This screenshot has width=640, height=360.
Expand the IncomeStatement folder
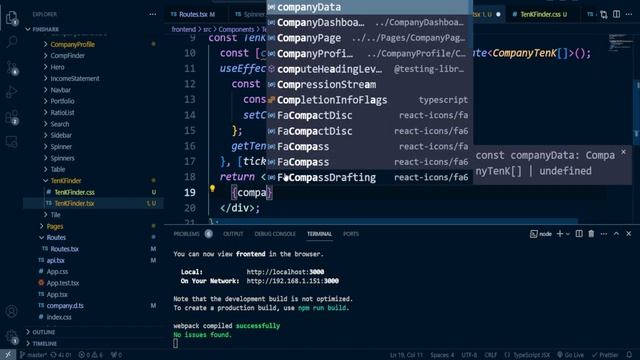pyautogui.click(x=75, y=78)
